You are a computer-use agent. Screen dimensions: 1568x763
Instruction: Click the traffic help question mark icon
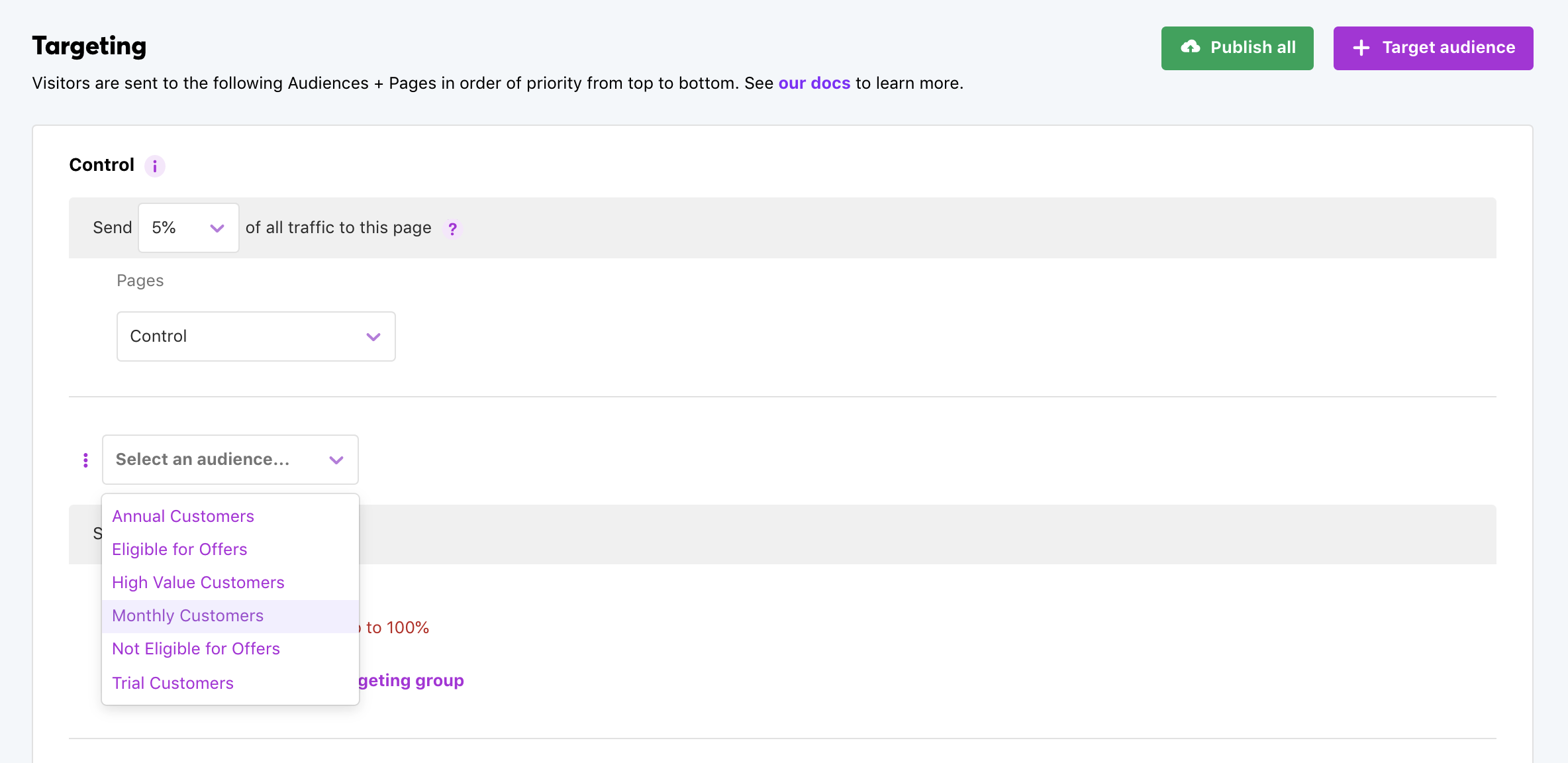tap(452, 229)
